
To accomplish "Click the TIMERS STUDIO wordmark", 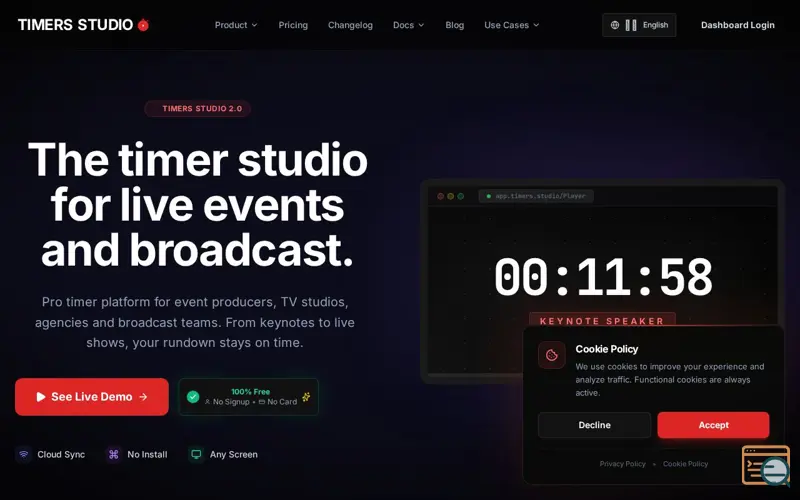I will point(76,24).
